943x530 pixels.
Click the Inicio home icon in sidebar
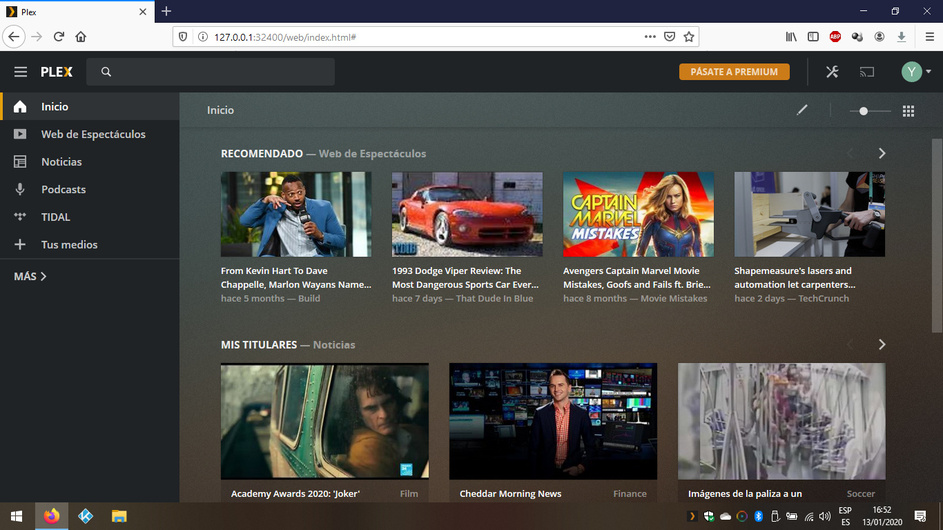(x=20, y=106)
